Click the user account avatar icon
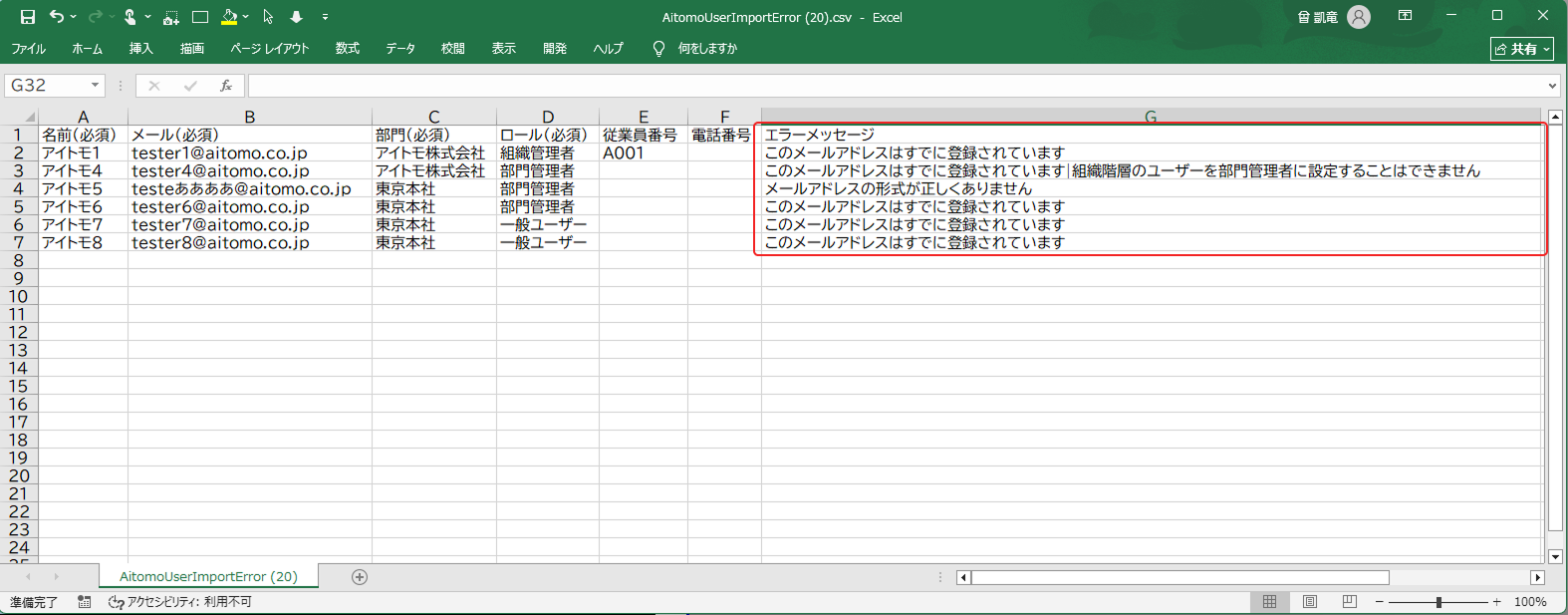The image size is (1568, 615). 1359,17
